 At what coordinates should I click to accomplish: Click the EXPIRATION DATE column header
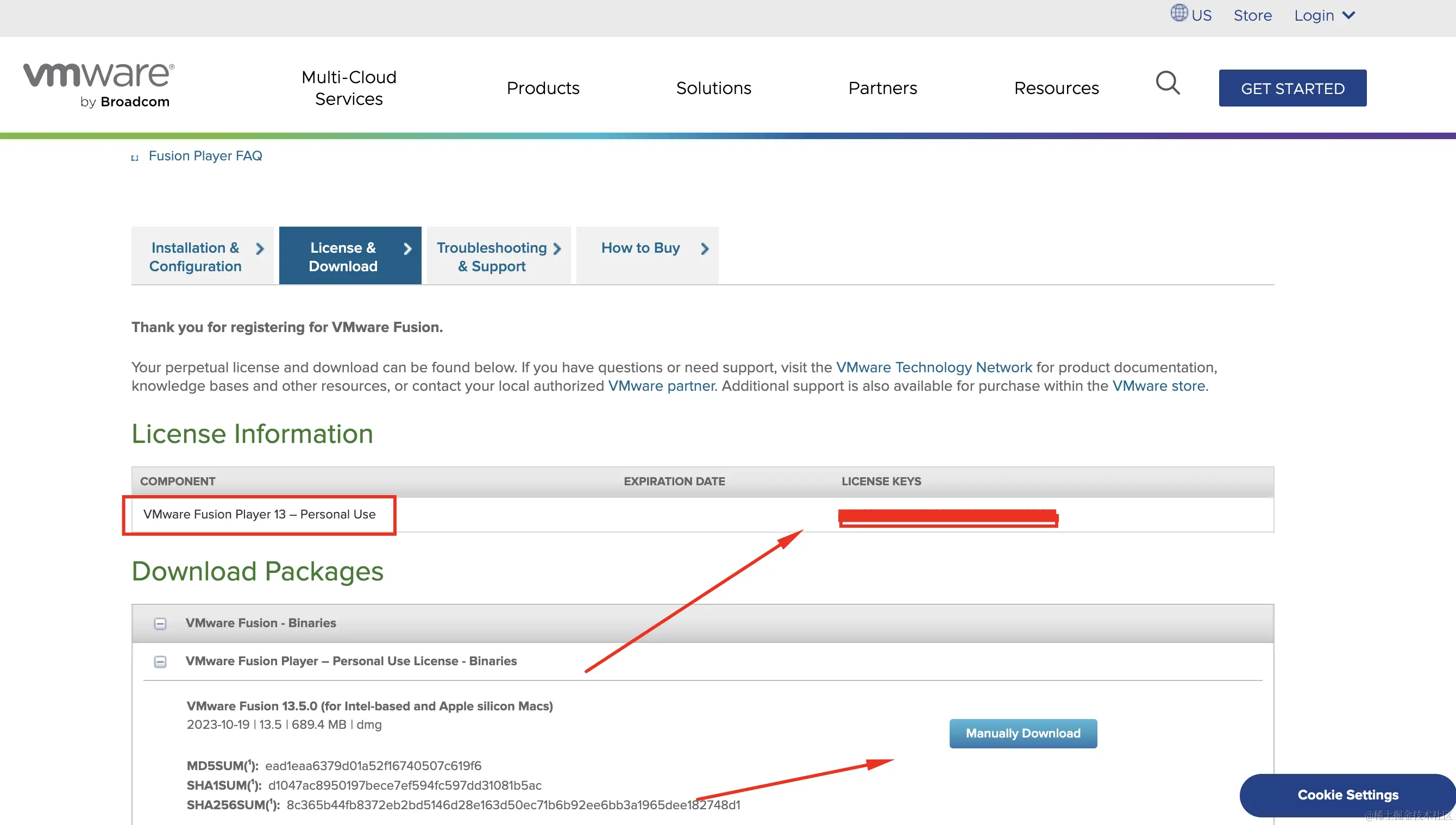[674, 481]
